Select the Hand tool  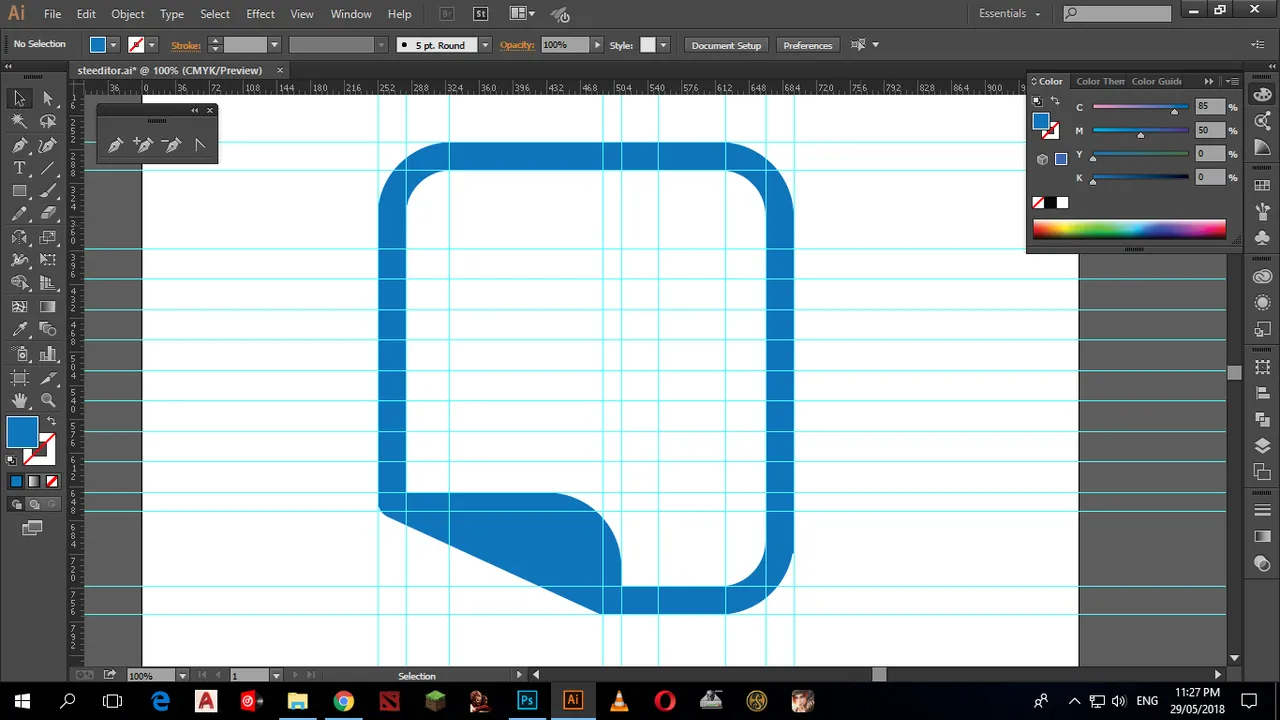19,400
